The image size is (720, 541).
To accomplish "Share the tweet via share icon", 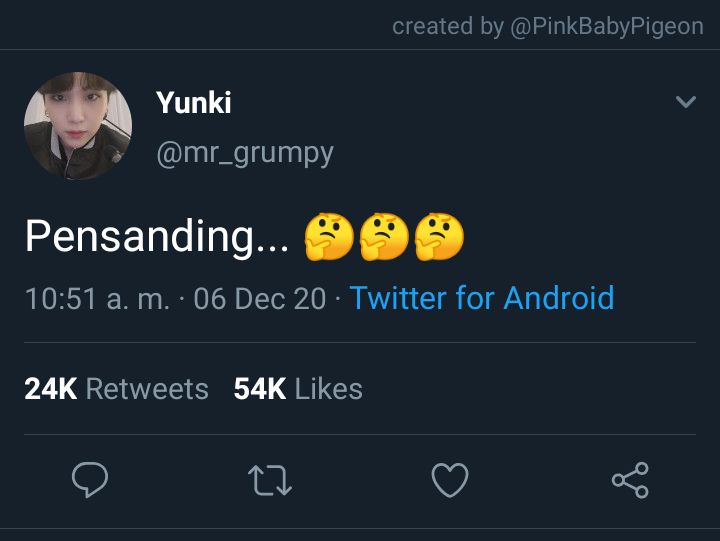I will coord(630,480).
